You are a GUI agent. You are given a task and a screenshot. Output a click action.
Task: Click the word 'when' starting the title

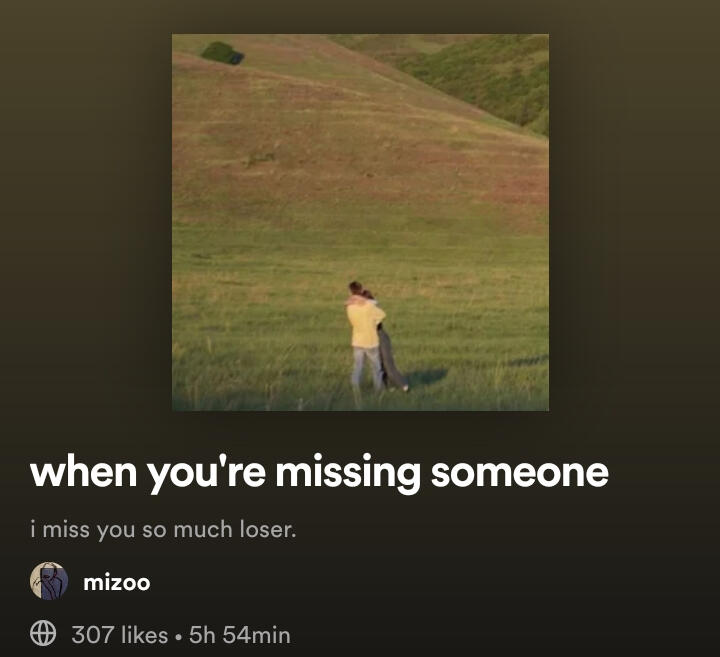pyautogui.click(x=84, y=473)
